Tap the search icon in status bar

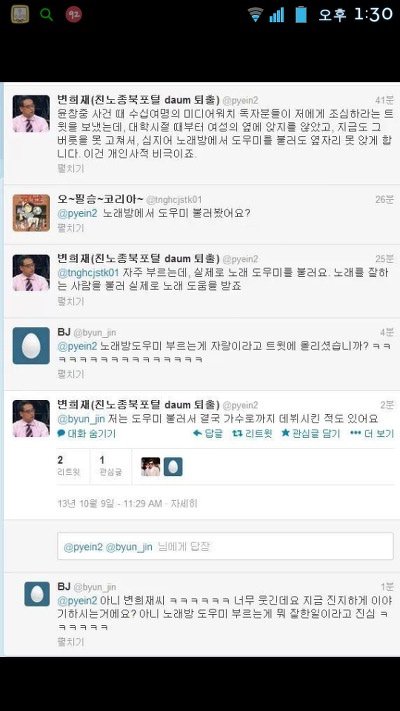click(46, 15)
